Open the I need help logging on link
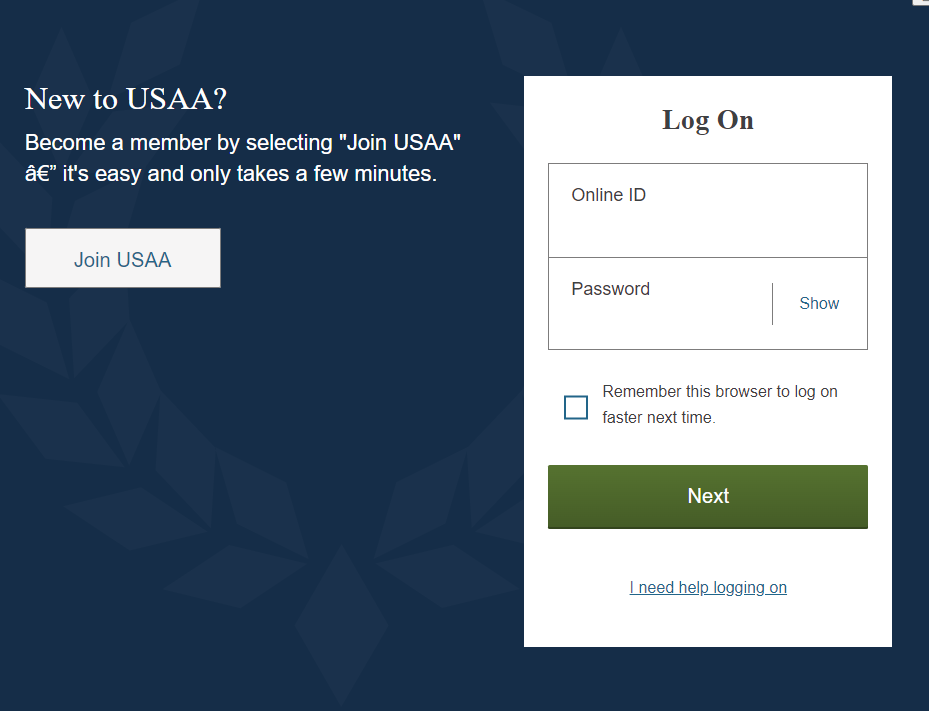 tap(708, 588)
